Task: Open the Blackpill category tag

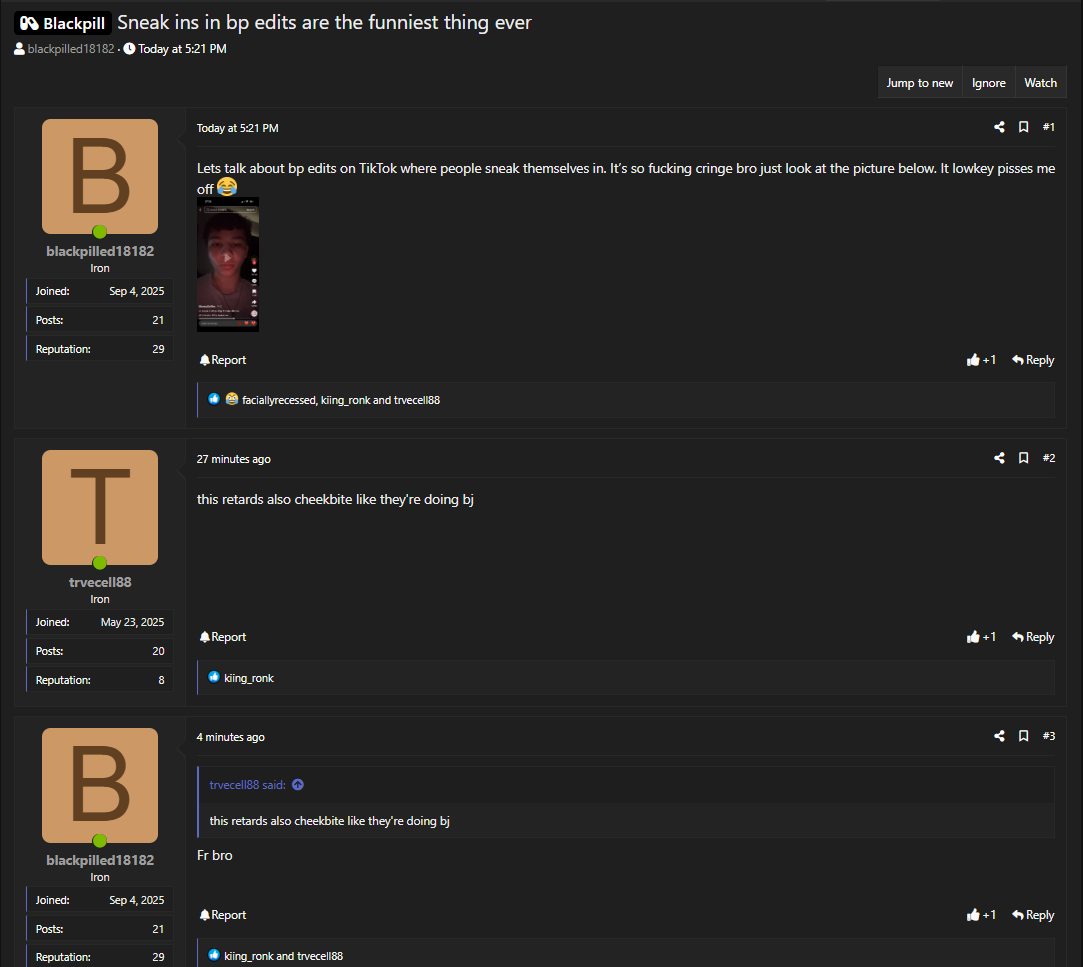Action: point(62,23)
